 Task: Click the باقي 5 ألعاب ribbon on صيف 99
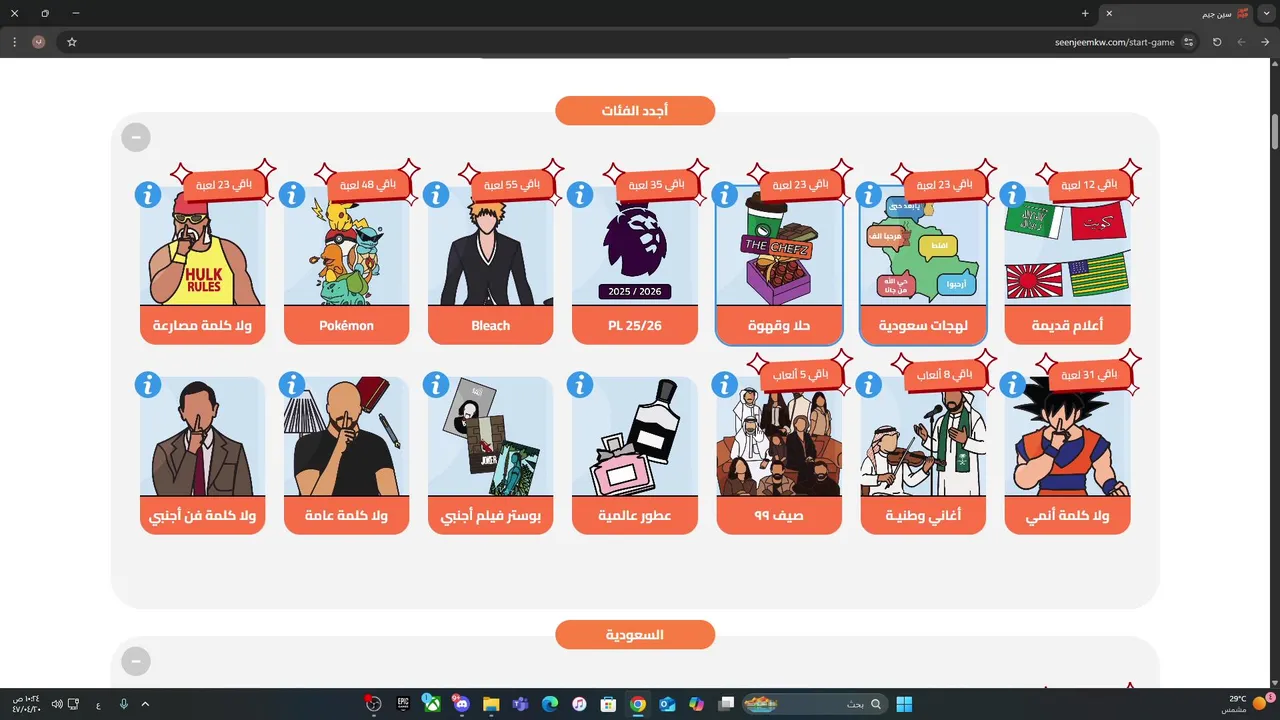pos(802,374)
